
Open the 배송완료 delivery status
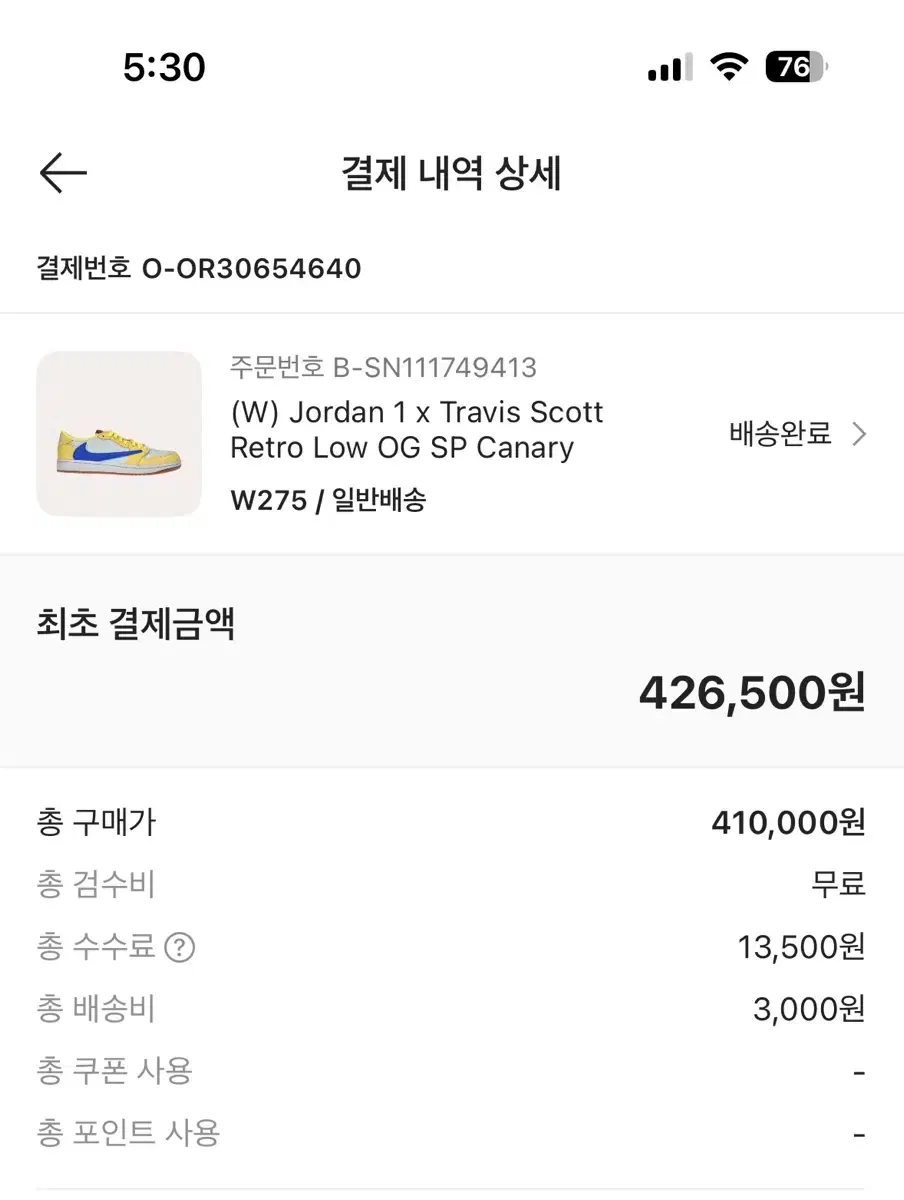[x=781, y=434]
